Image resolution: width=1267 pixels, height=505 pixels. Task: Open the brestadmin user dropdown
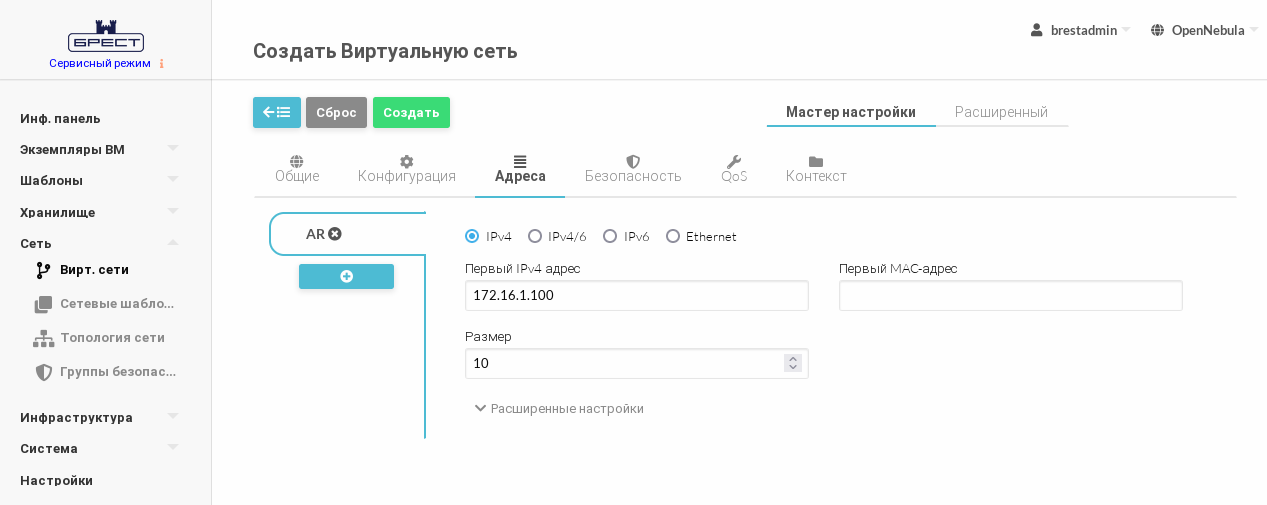[x=1081, y=30]
